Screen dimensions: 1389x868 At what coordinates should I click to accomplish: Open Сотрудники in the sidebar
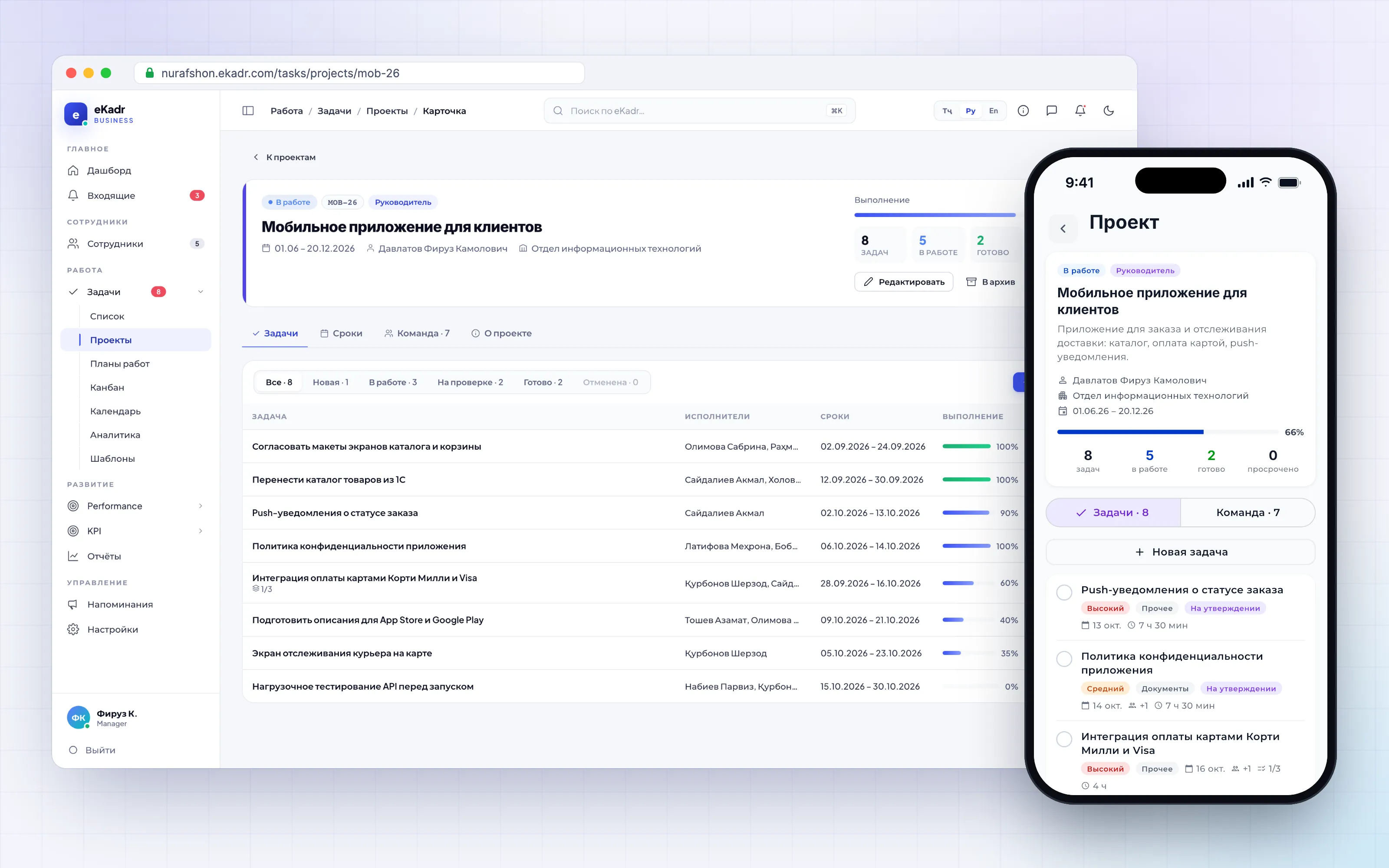click(x=136, y=244)
